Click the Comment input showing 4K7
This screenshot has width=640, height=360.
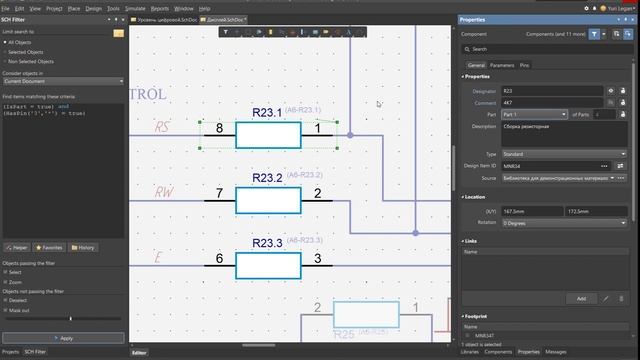pyautogui.click(x=552, y=102)
